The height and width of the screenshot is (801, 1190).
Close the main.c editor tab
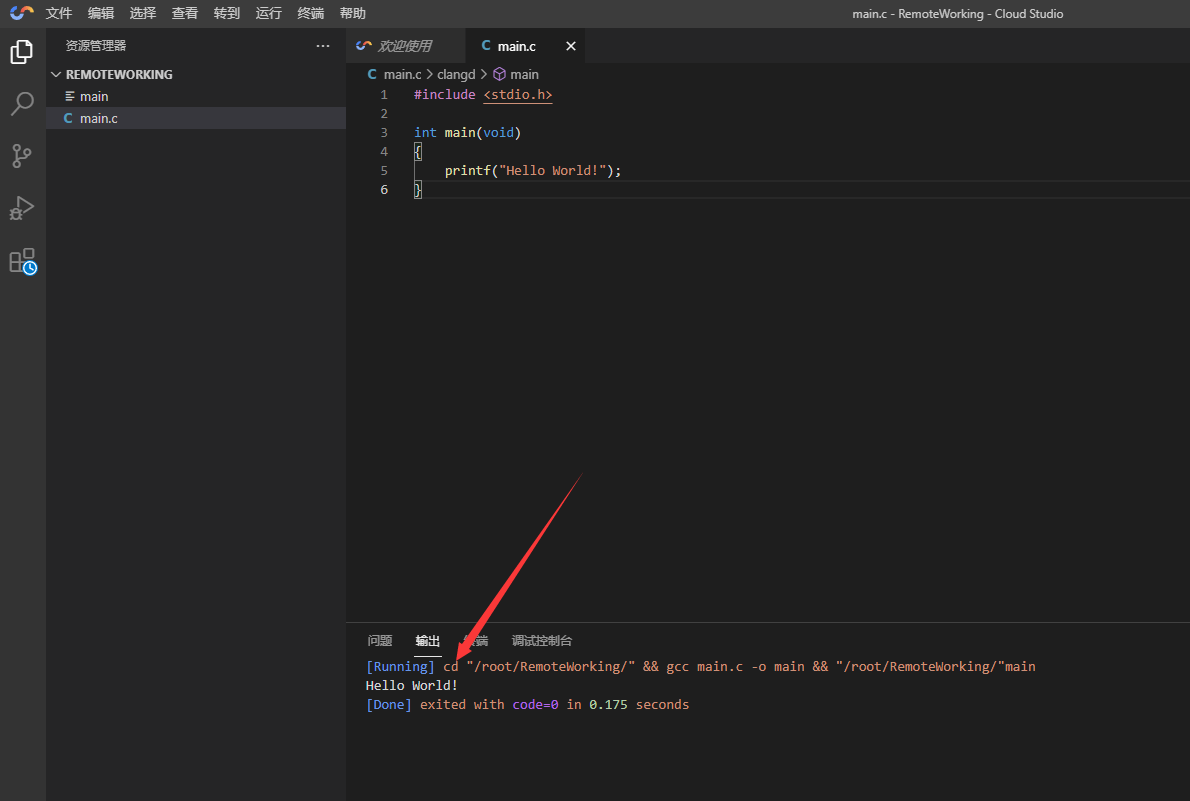pyautogui.click(x=571, y=46)
